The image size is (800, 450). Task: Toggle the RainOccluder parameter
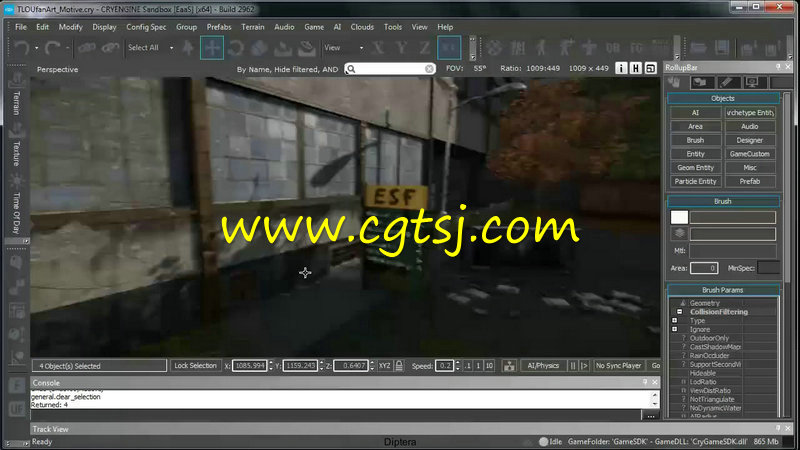pyautogui.click(x=709, y=356)
